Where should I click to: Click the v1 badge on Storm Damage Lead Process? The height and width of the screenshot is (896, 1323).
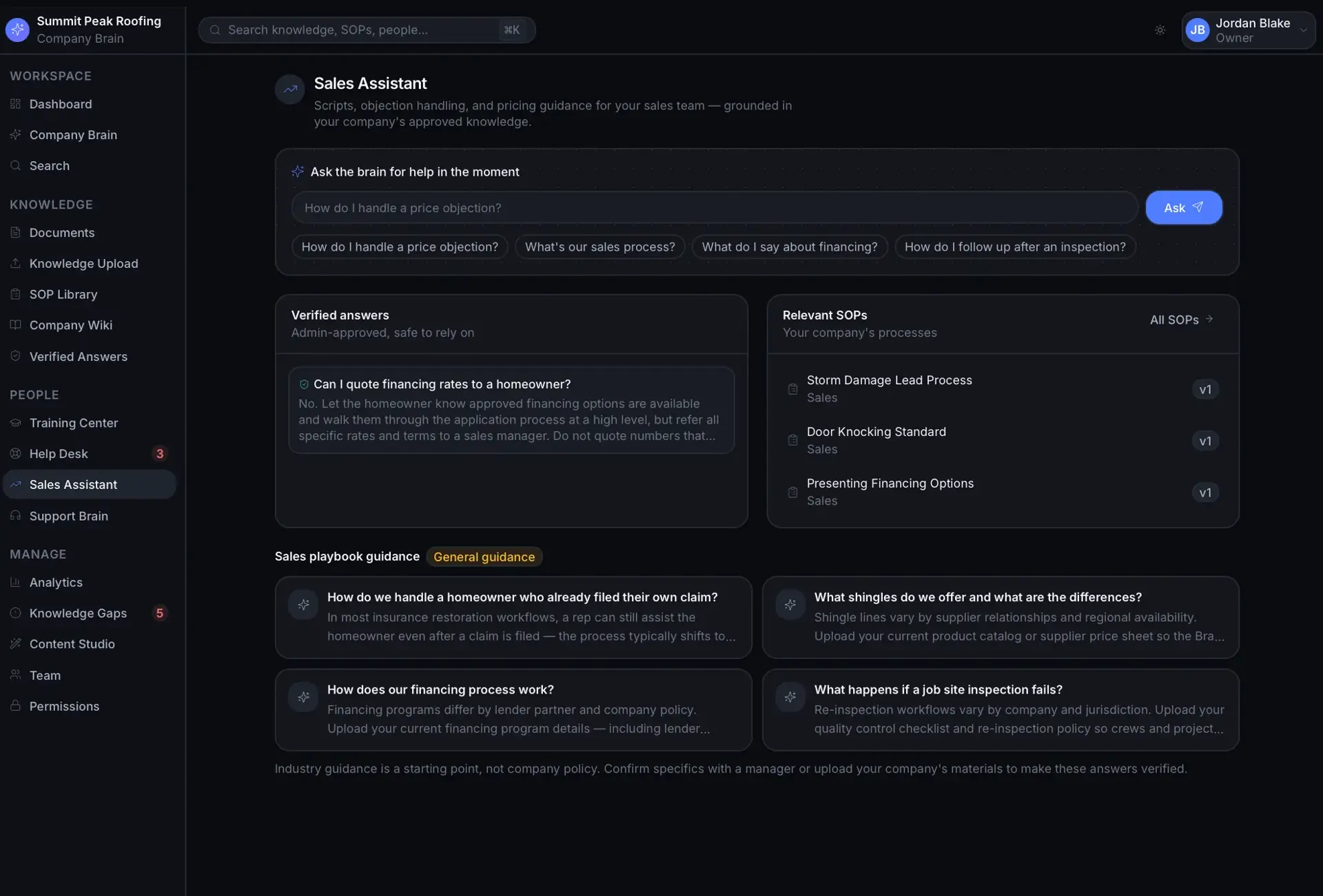click(x=1205, y=389)
